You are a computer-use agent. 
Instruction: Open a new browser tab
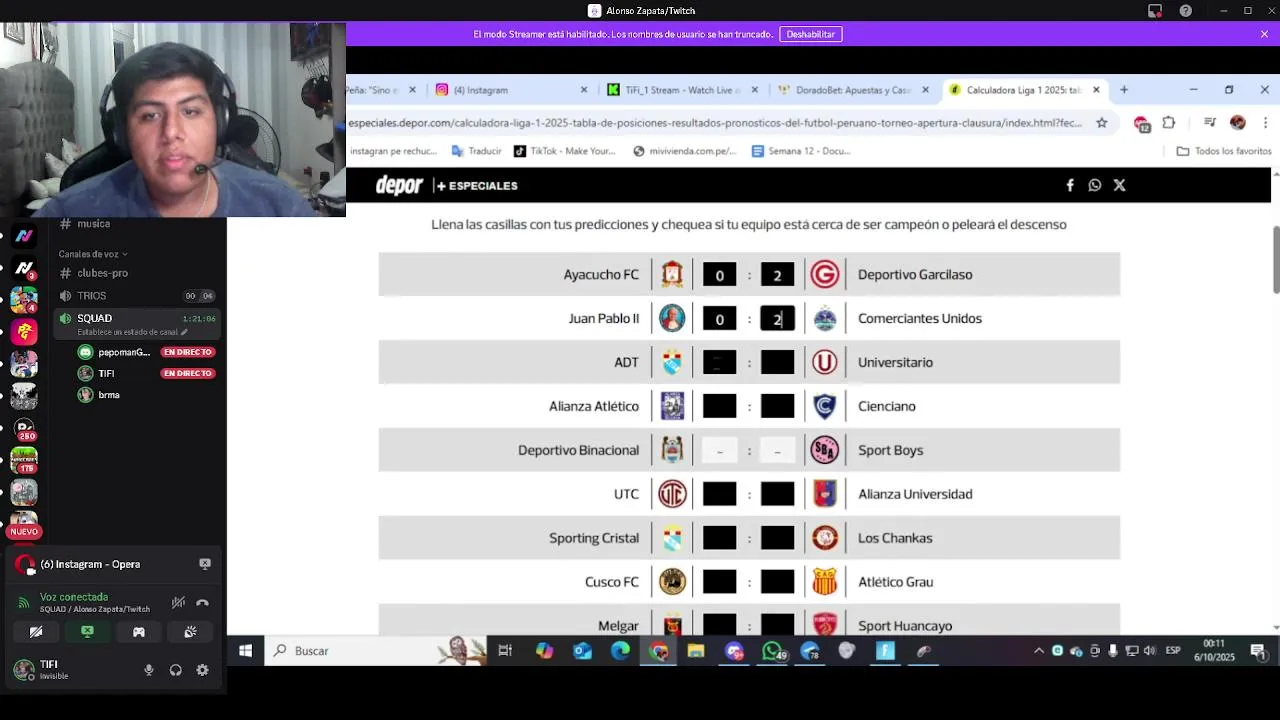pos(1124,90)
